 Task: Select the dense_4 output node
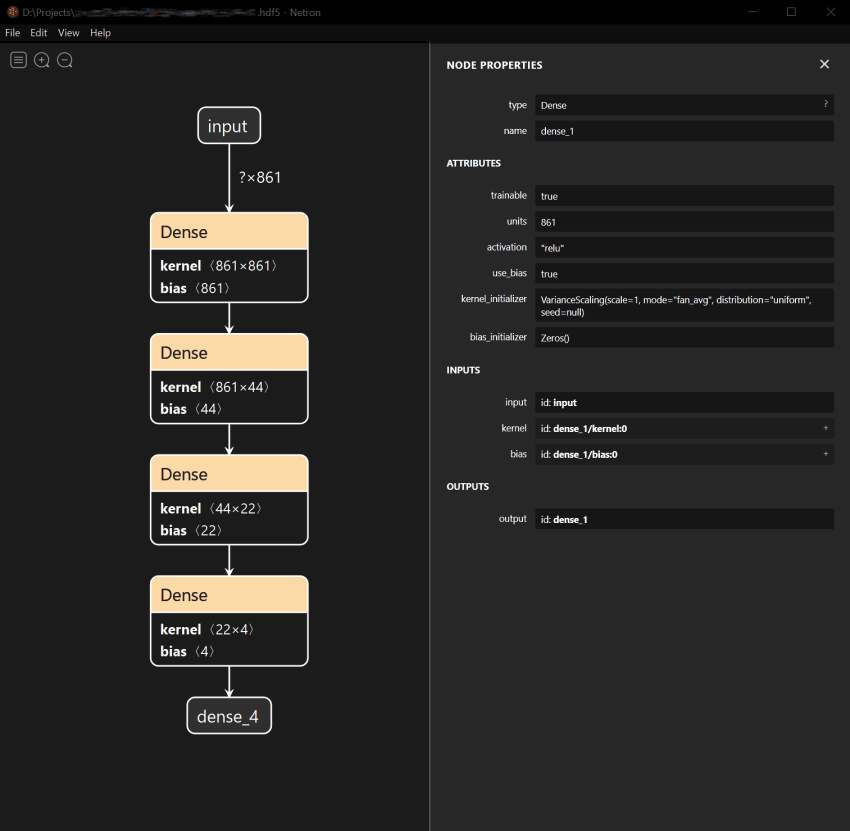tap(228, 716)
